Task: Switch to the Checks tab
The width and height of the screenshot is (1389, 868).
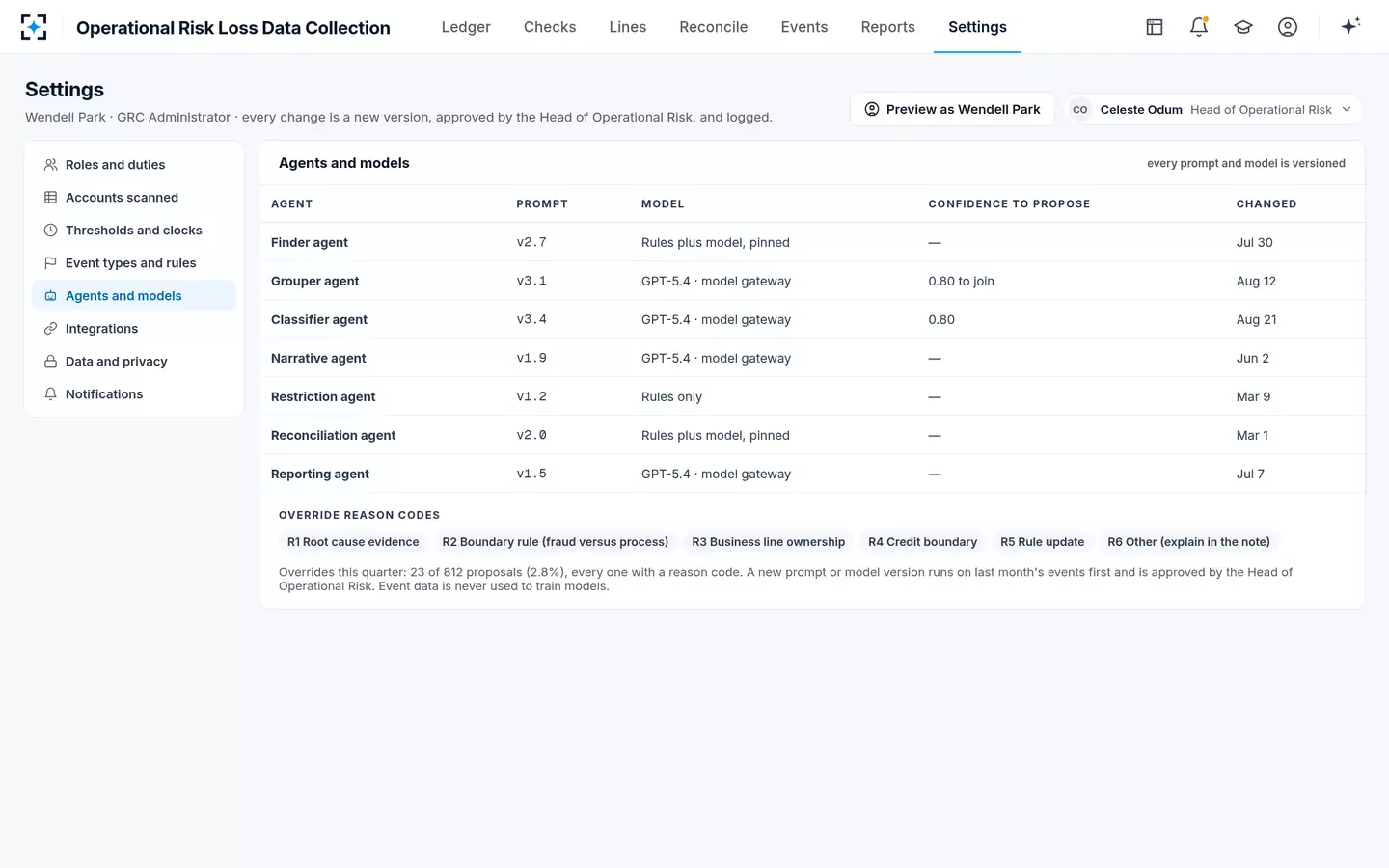Action: (x=550, y=27)
